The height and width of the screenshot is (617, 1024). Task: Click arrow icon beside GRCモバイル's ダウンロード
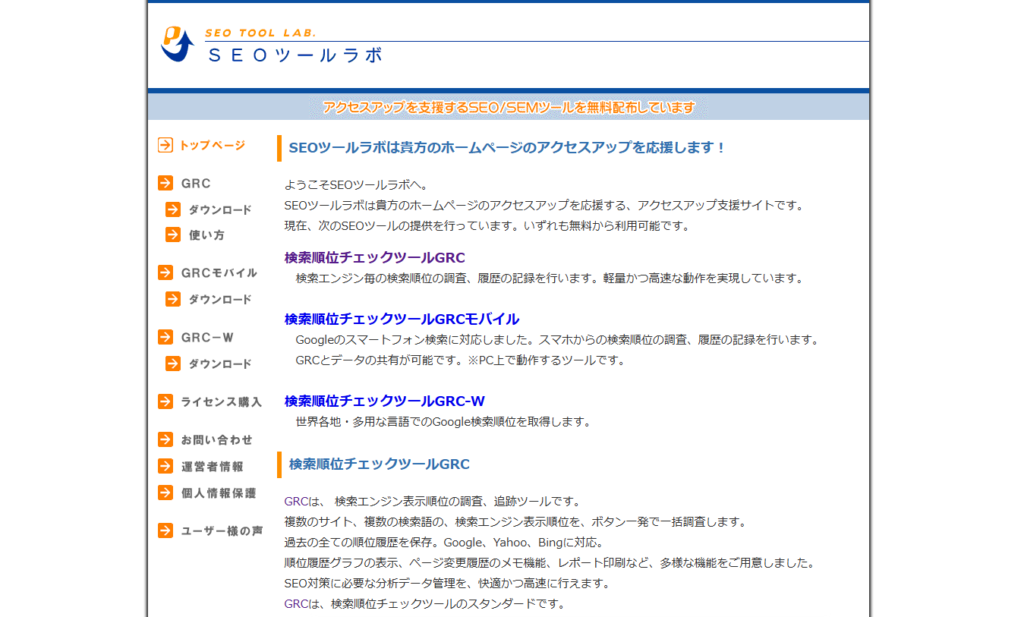[172, 299]
